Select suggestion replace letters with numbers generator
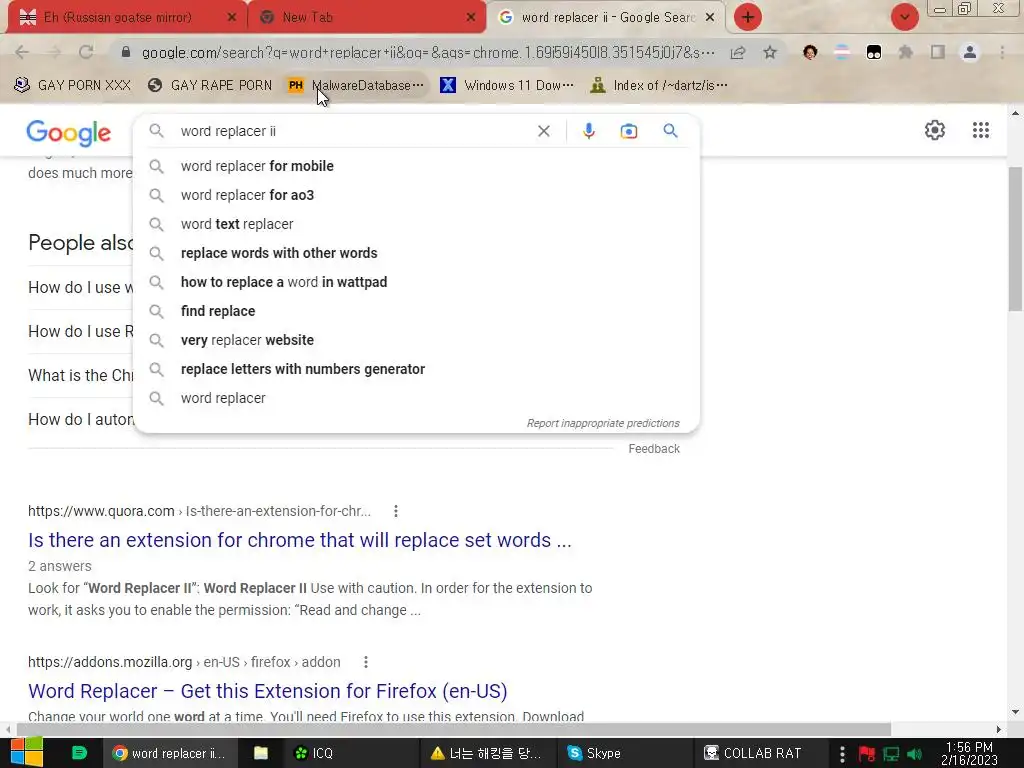 click(416, 369)
